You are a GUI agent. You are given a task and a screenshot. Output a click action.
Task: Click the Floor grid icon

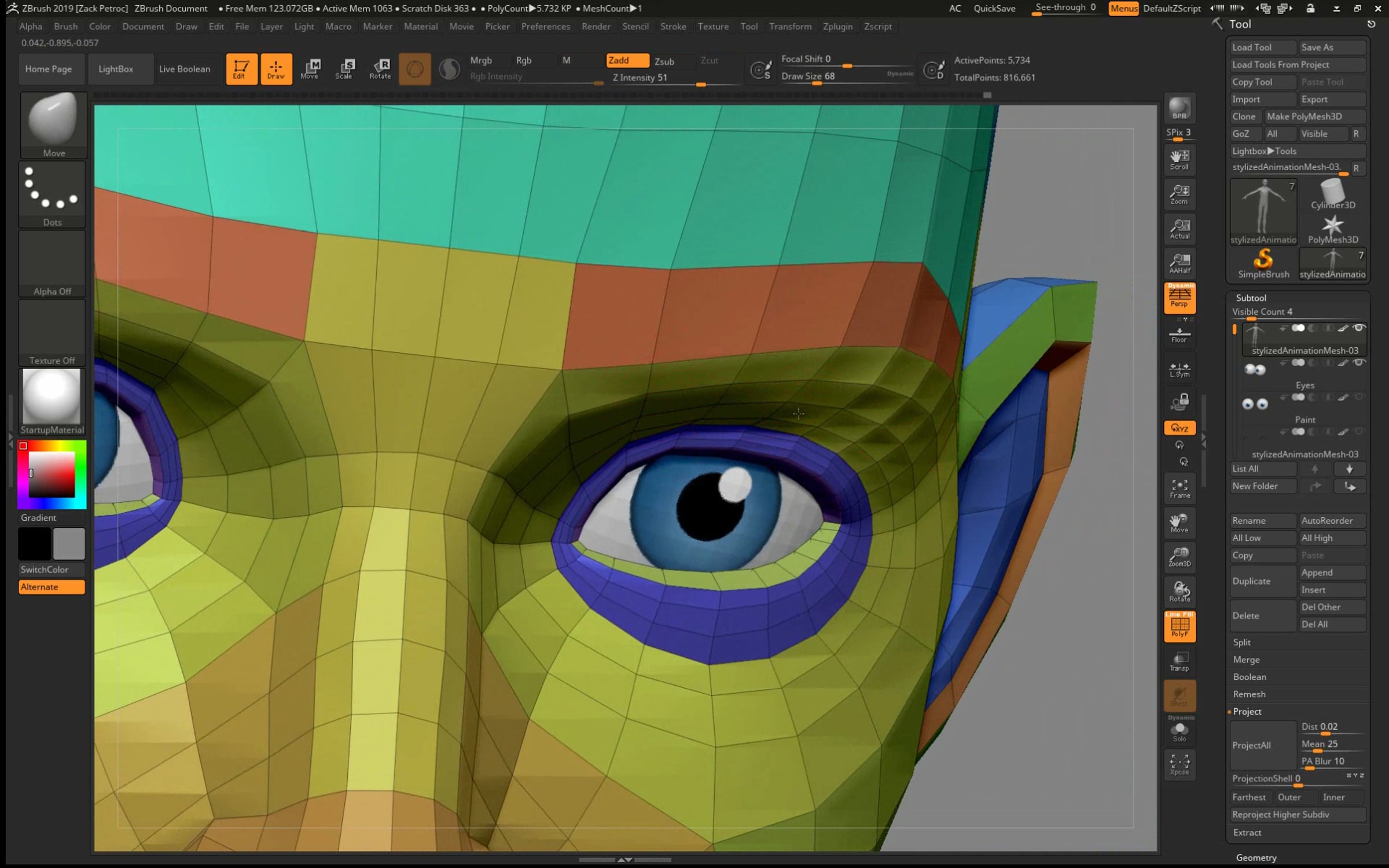click(1179, 334)
